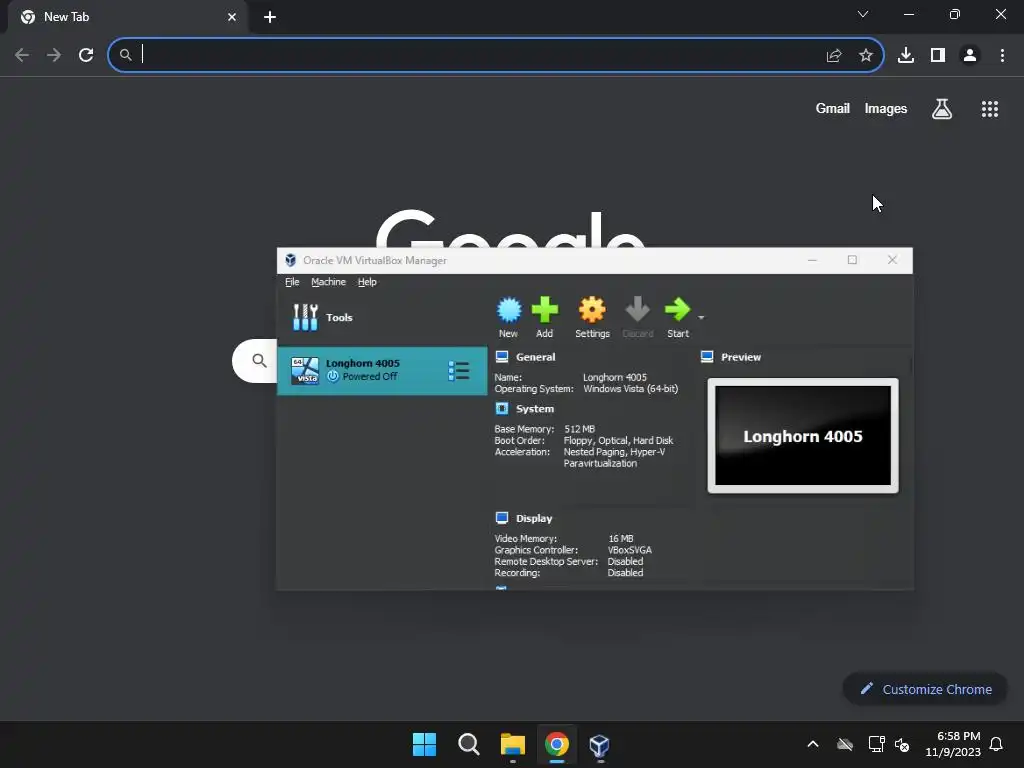
Task: Open the clock showing 6:58 PM
Action: pyautogui.click(x=953, y=744)
